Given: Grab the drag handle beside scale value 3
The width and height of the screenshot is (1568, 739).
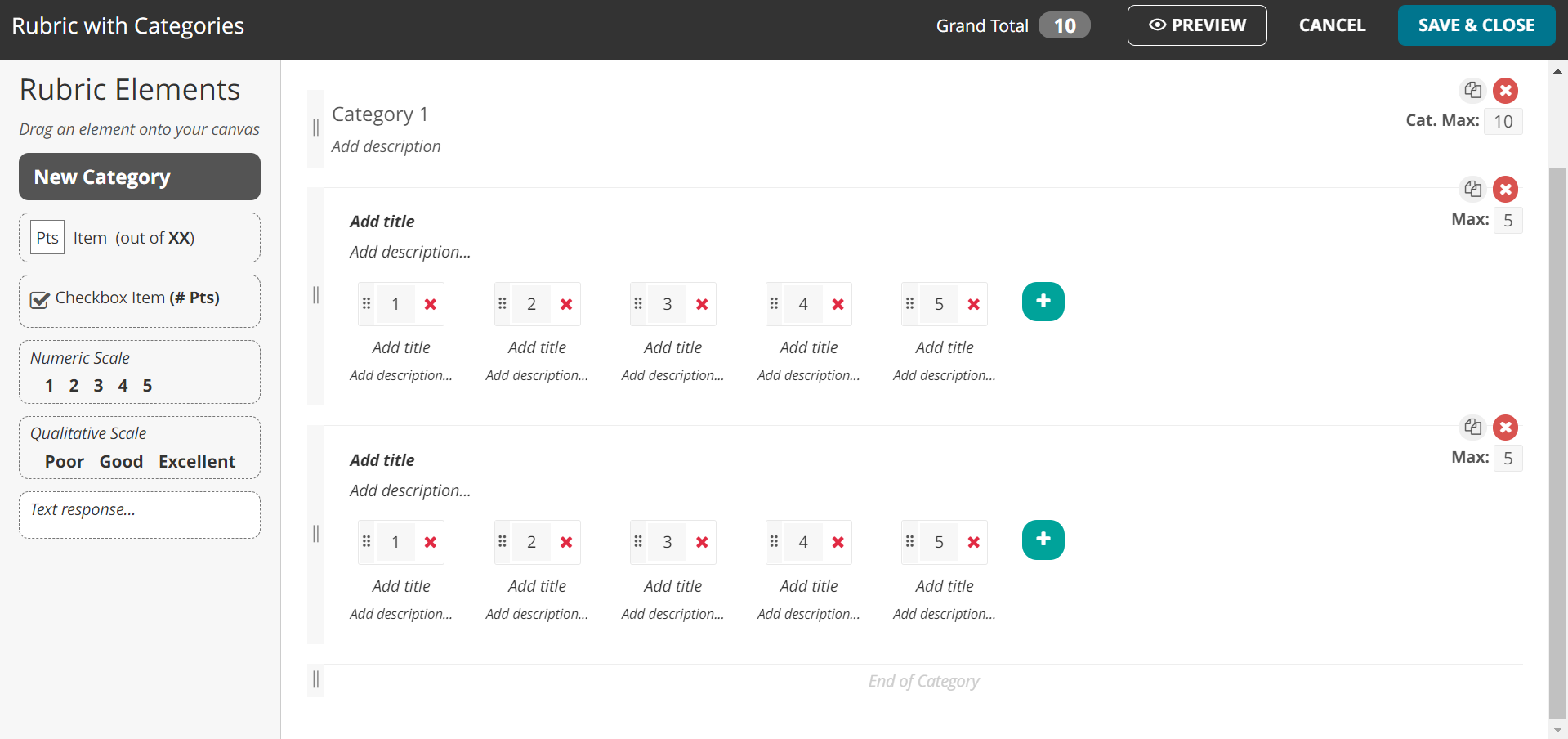Looking at the screenshot, I should [x=638, y=303].
